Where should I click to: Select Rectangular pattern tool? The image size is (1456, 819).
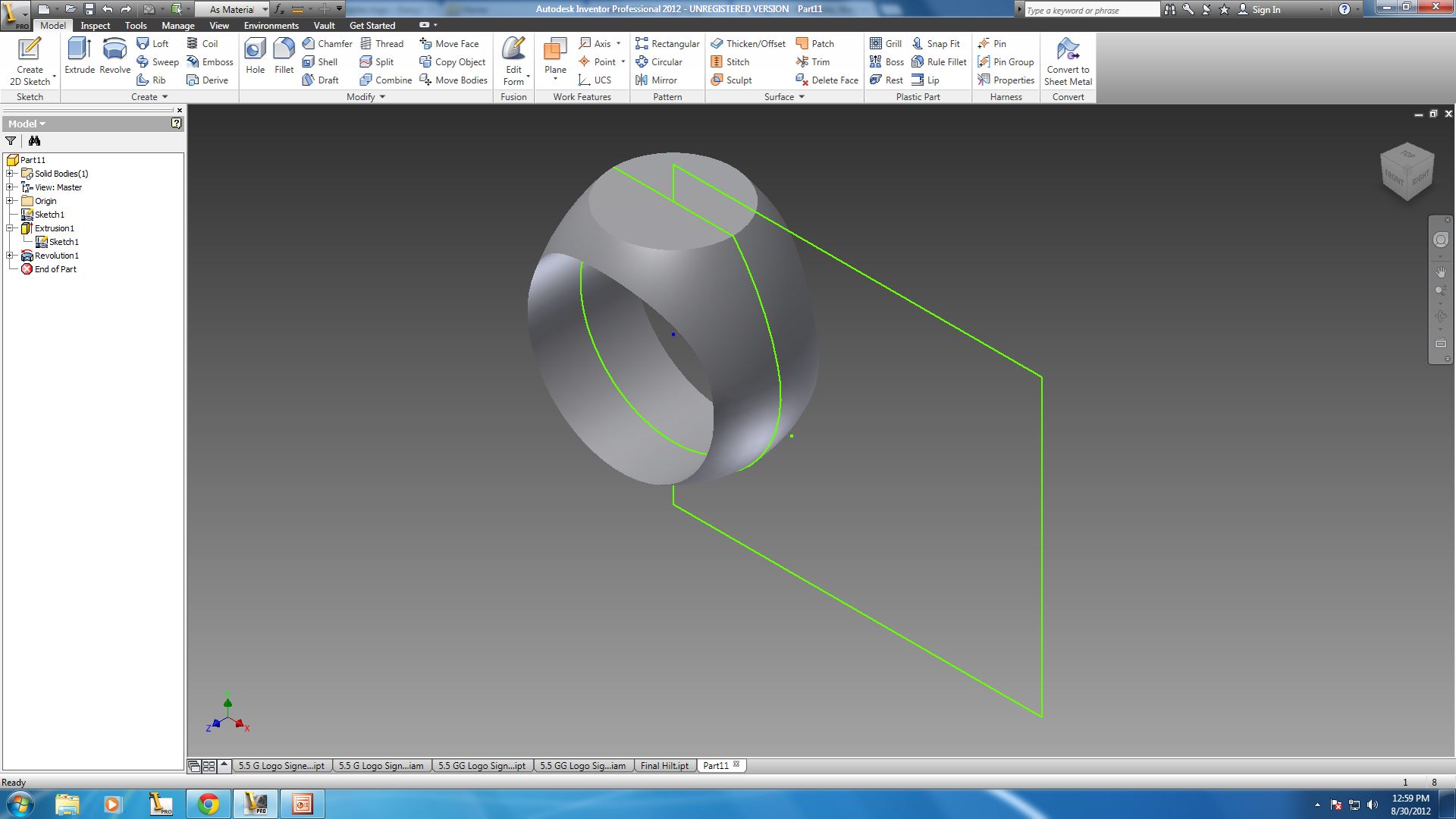(667, 44)
